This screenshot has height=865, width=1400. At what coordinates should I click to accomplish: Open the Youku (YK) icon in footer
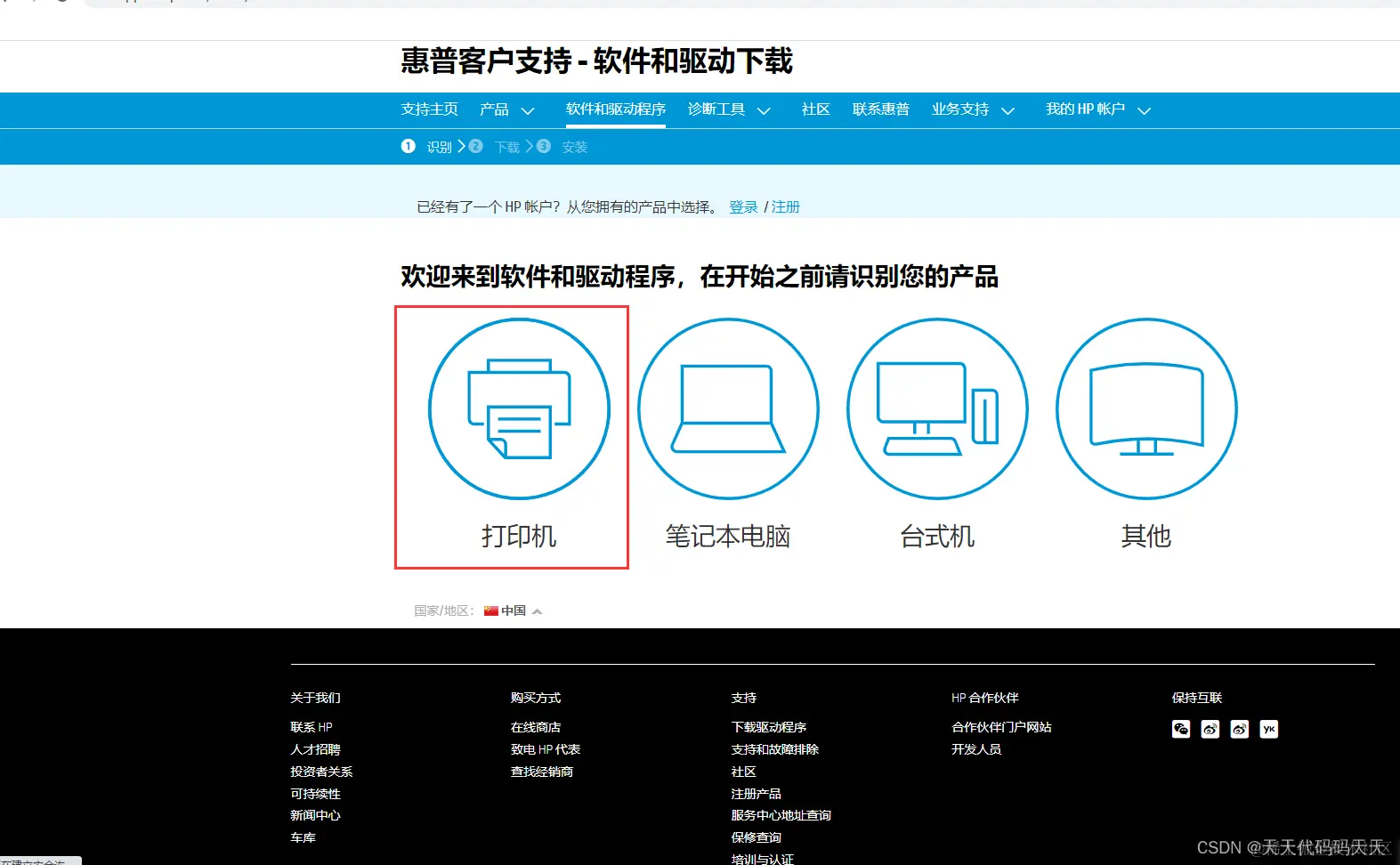[1269, 729]
